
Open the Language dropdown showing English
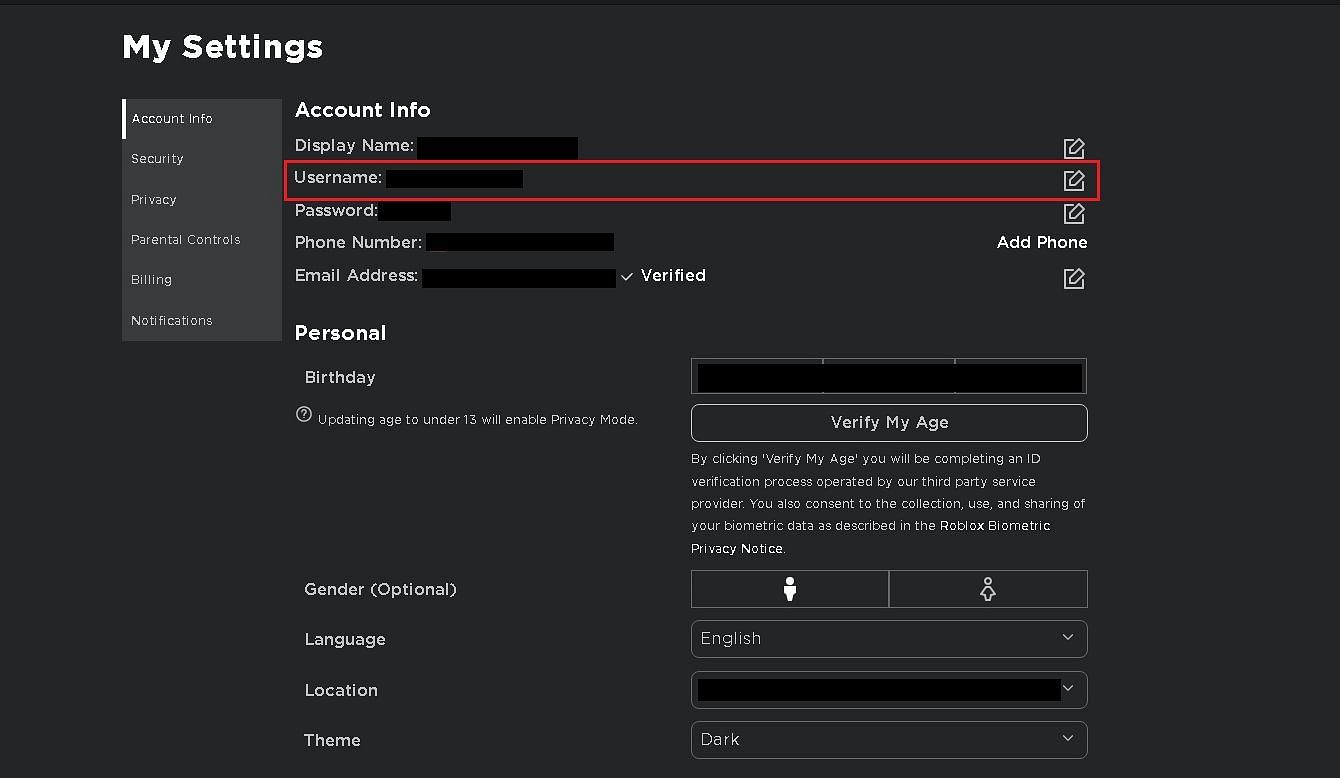(888, 639)
